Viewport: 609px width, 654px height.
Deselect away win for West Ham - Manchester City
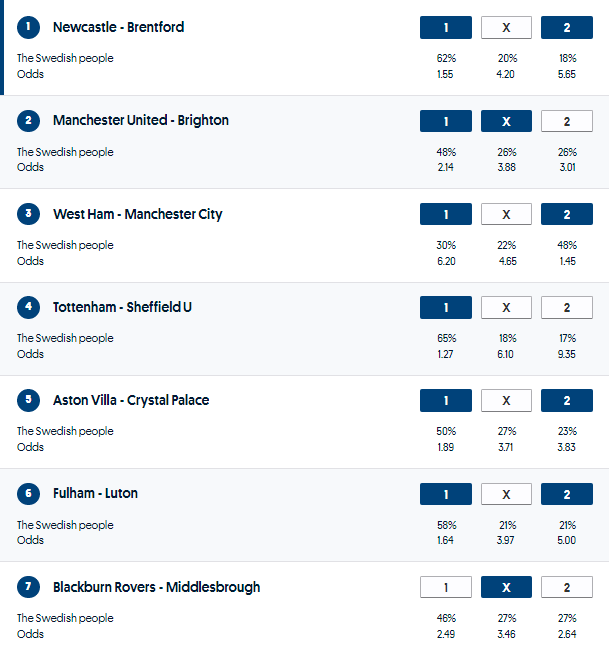click(x=567, y=214)
